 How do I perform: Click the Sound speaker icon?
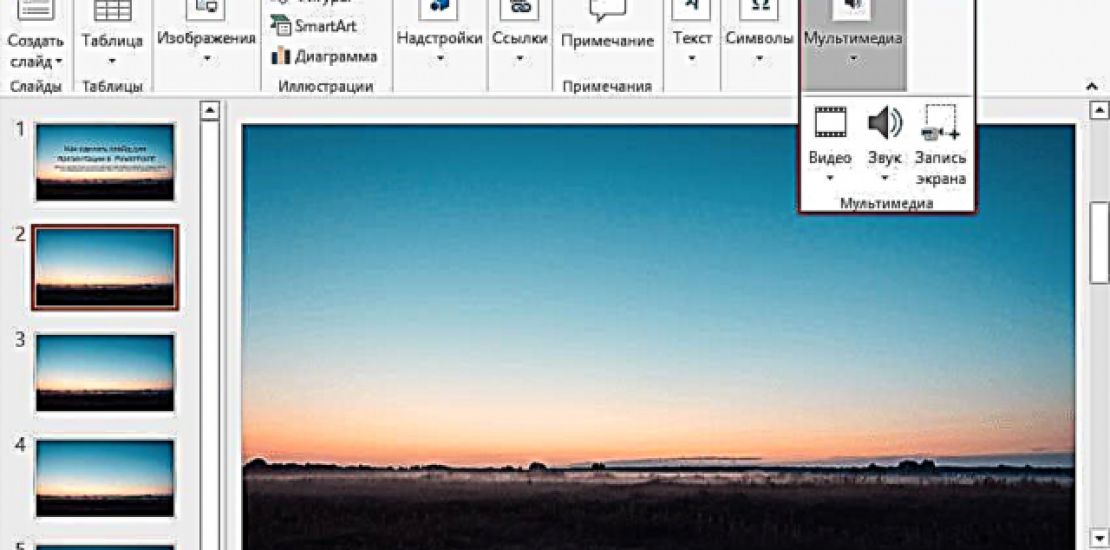(884, 122)
